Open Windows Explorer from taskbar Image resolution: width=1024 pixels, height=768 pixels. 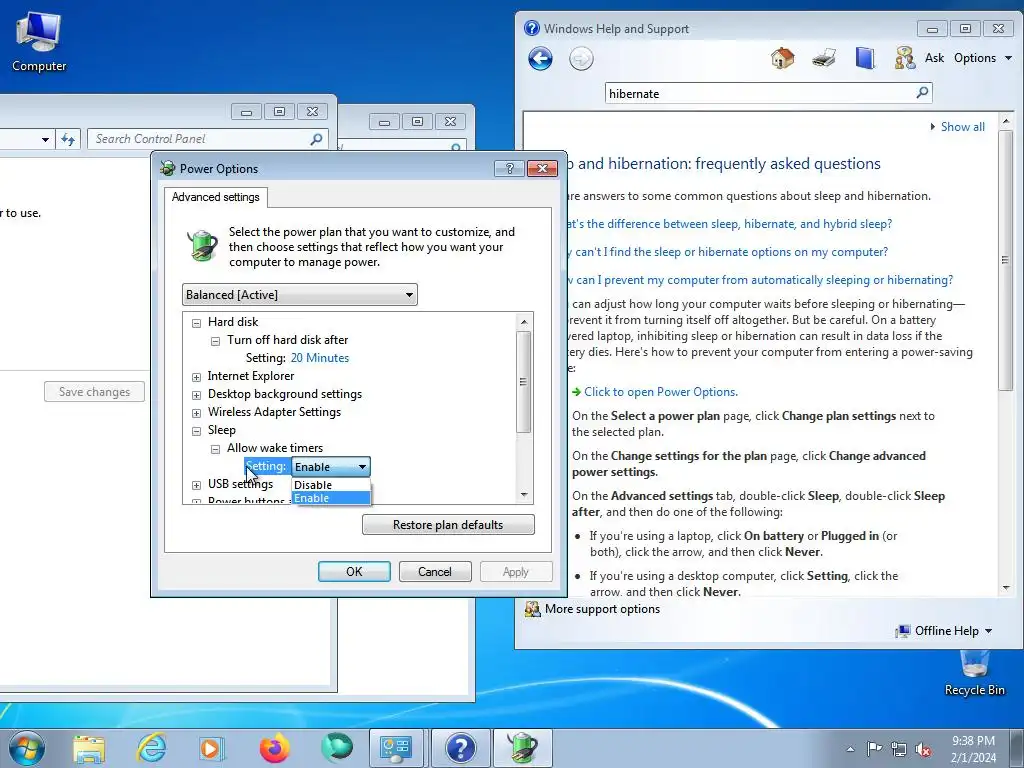(89, 748)
